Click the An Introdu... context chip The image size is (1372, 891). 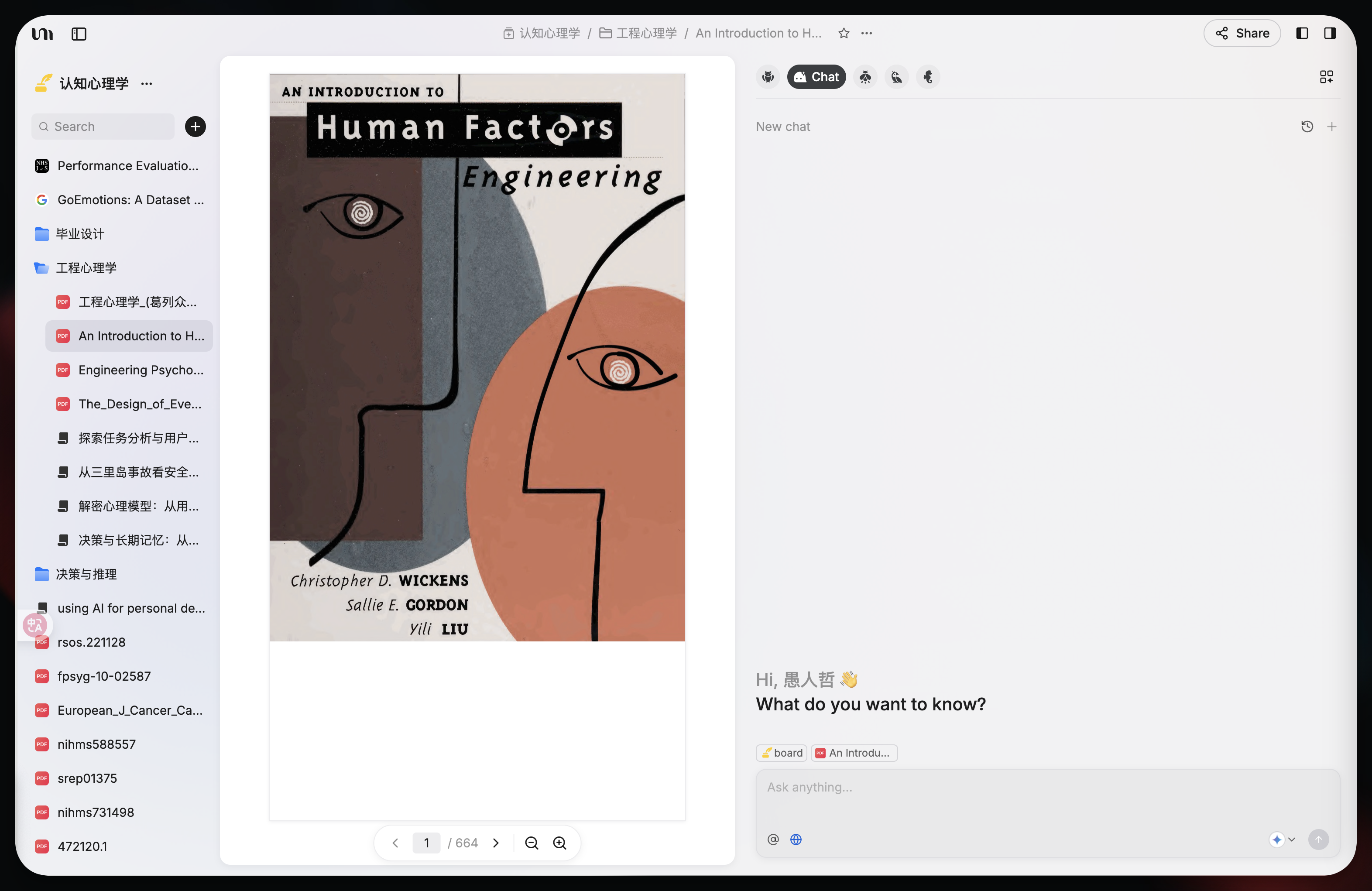854,753
